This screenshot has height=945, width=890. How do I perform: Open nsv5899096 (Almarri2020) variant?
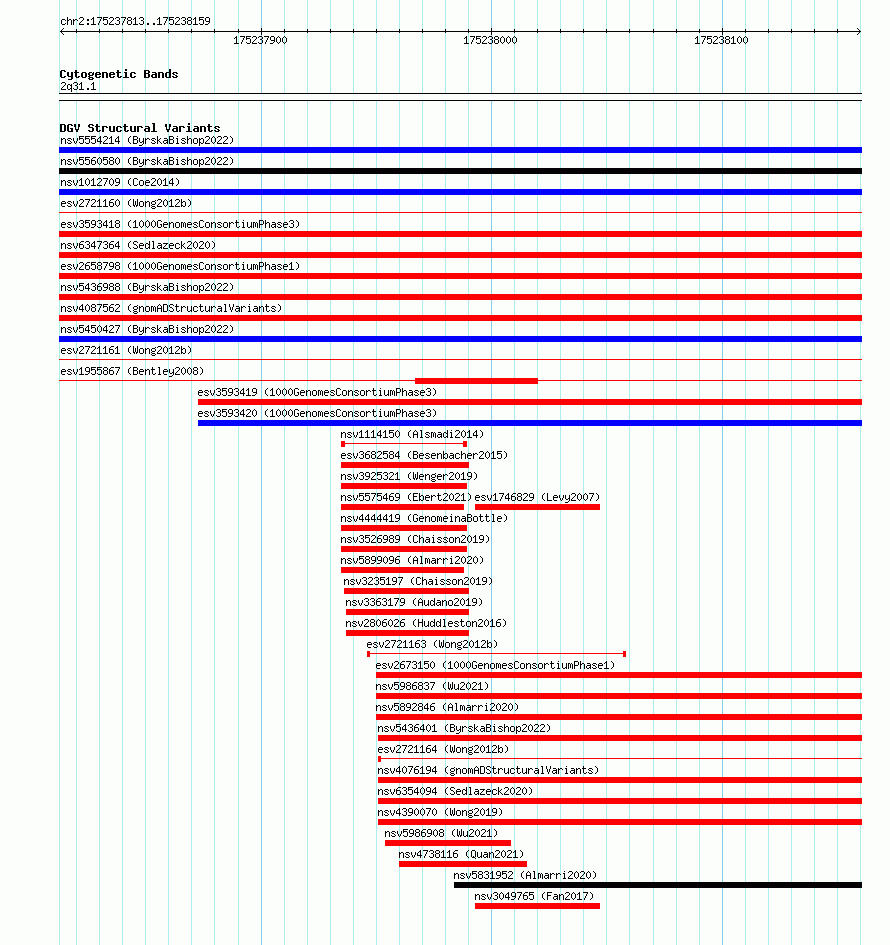[x=412, y=560]
